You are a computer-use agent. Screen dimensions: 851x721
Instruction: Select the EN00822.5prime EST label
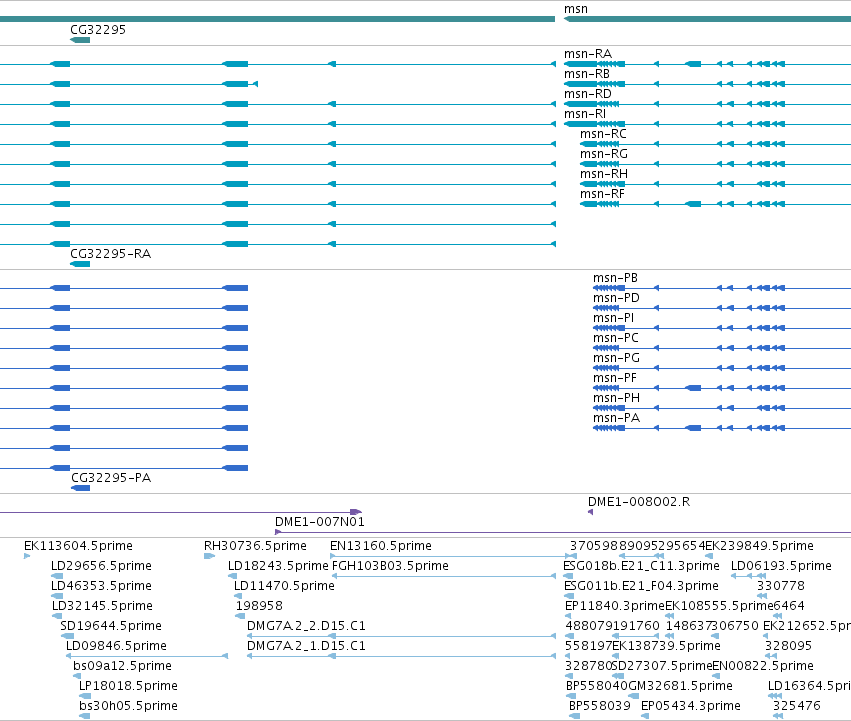(763, 667)
